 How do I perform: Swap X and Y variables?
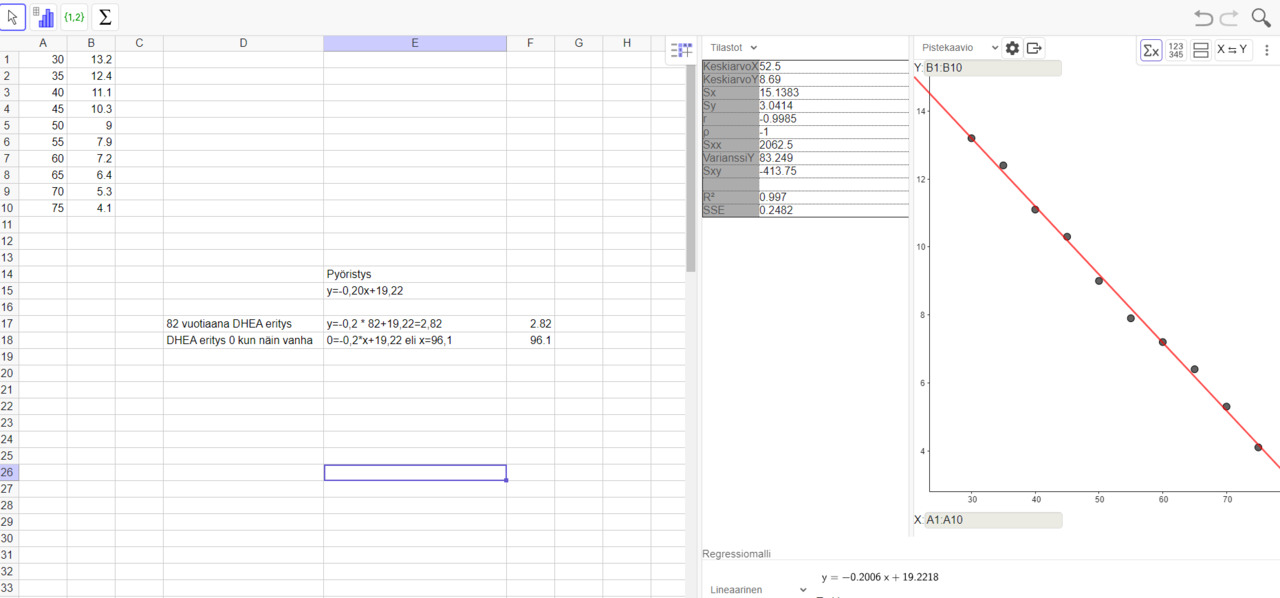pos(1233,49)
